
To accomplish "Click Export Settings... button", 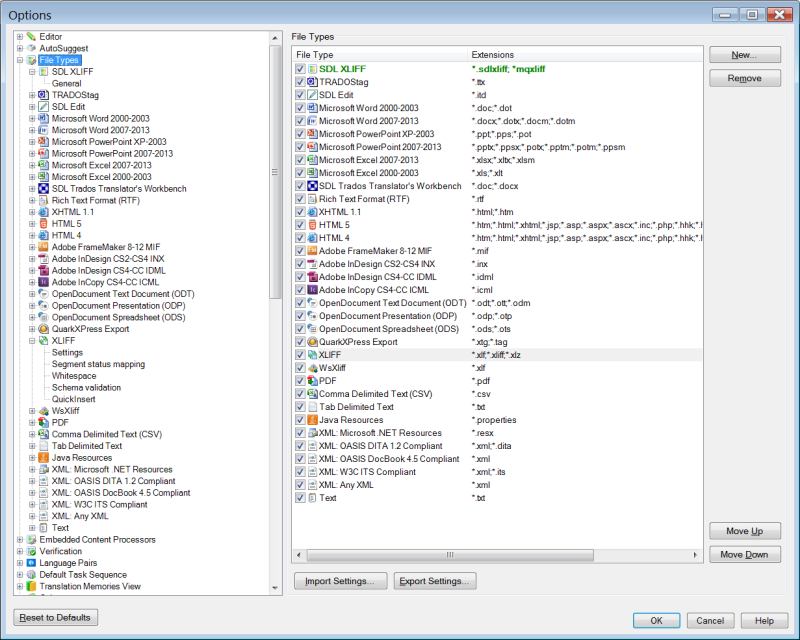I will click(435, 581).
